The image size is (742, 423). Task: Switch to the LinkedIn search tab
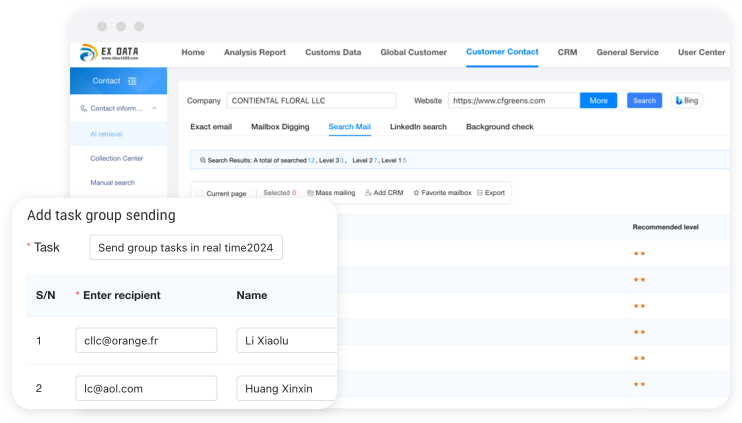point(418,127)
